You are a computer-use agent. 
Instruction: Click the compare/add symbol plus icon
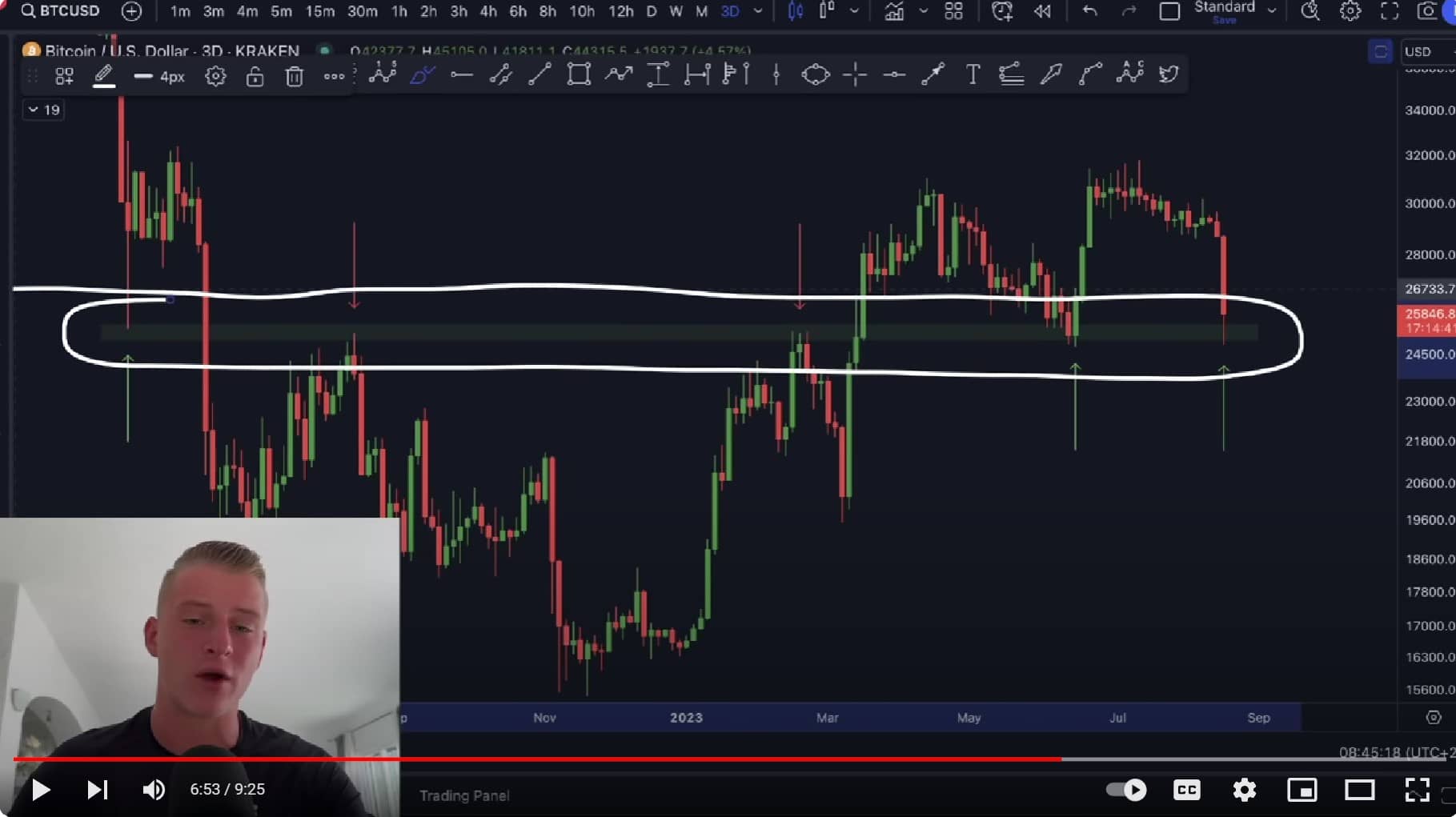coord(131,11)
